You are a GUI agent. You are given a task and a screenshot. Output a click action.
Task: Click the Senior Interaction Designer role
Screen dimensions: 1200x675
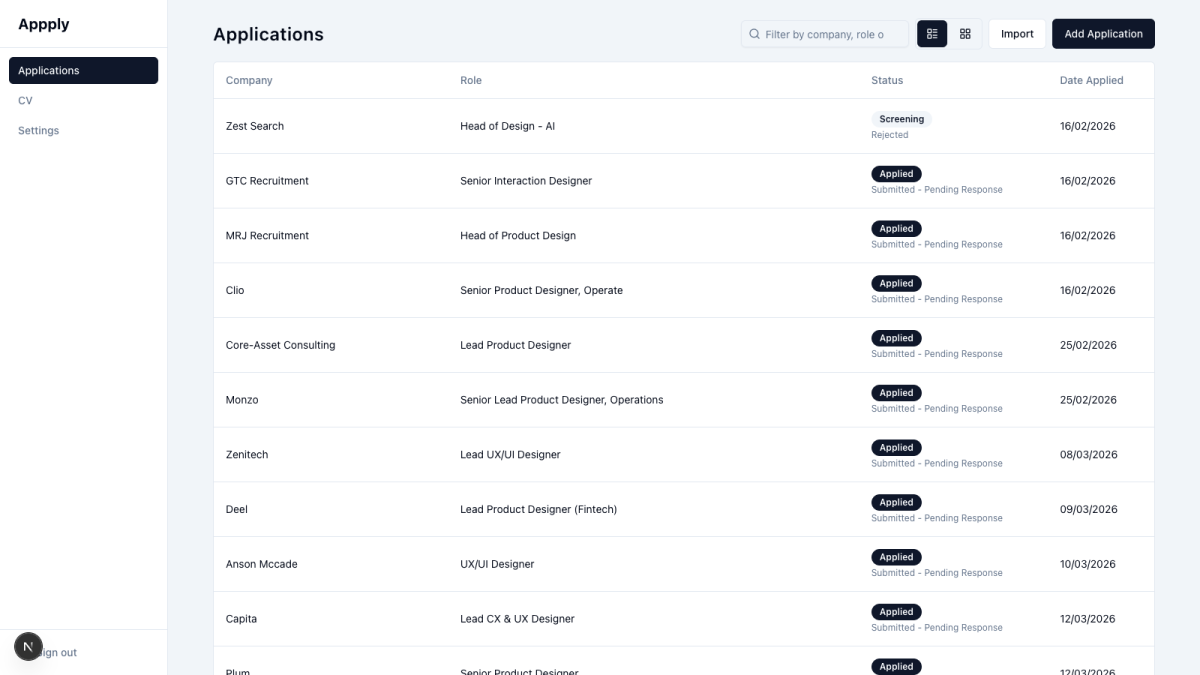tap(526, 181)
